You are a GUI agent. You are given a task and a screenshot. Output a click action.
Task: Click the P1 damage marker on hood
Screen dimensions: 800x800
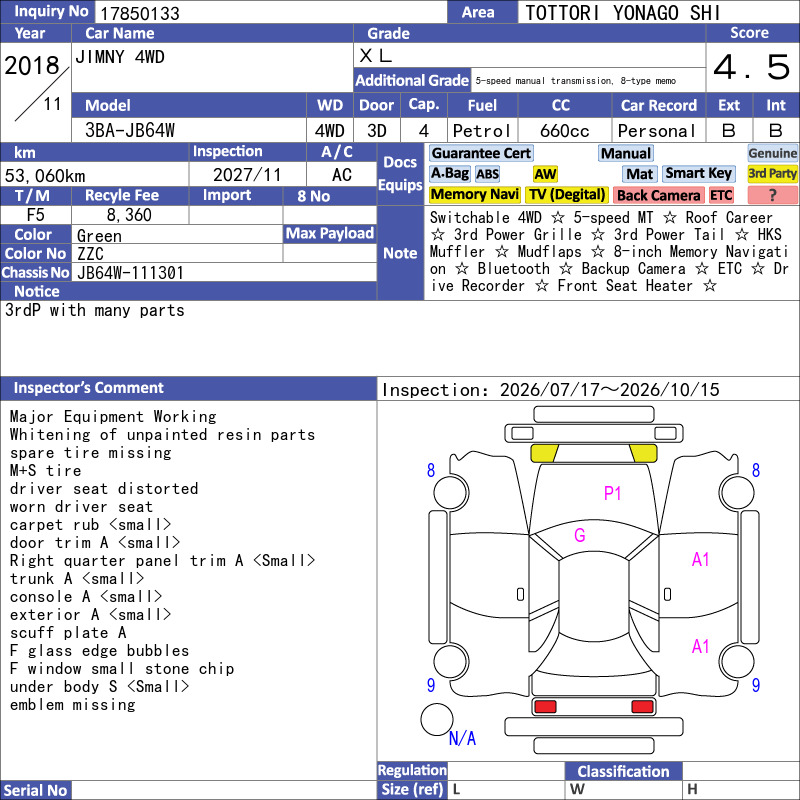pos(612,493)
